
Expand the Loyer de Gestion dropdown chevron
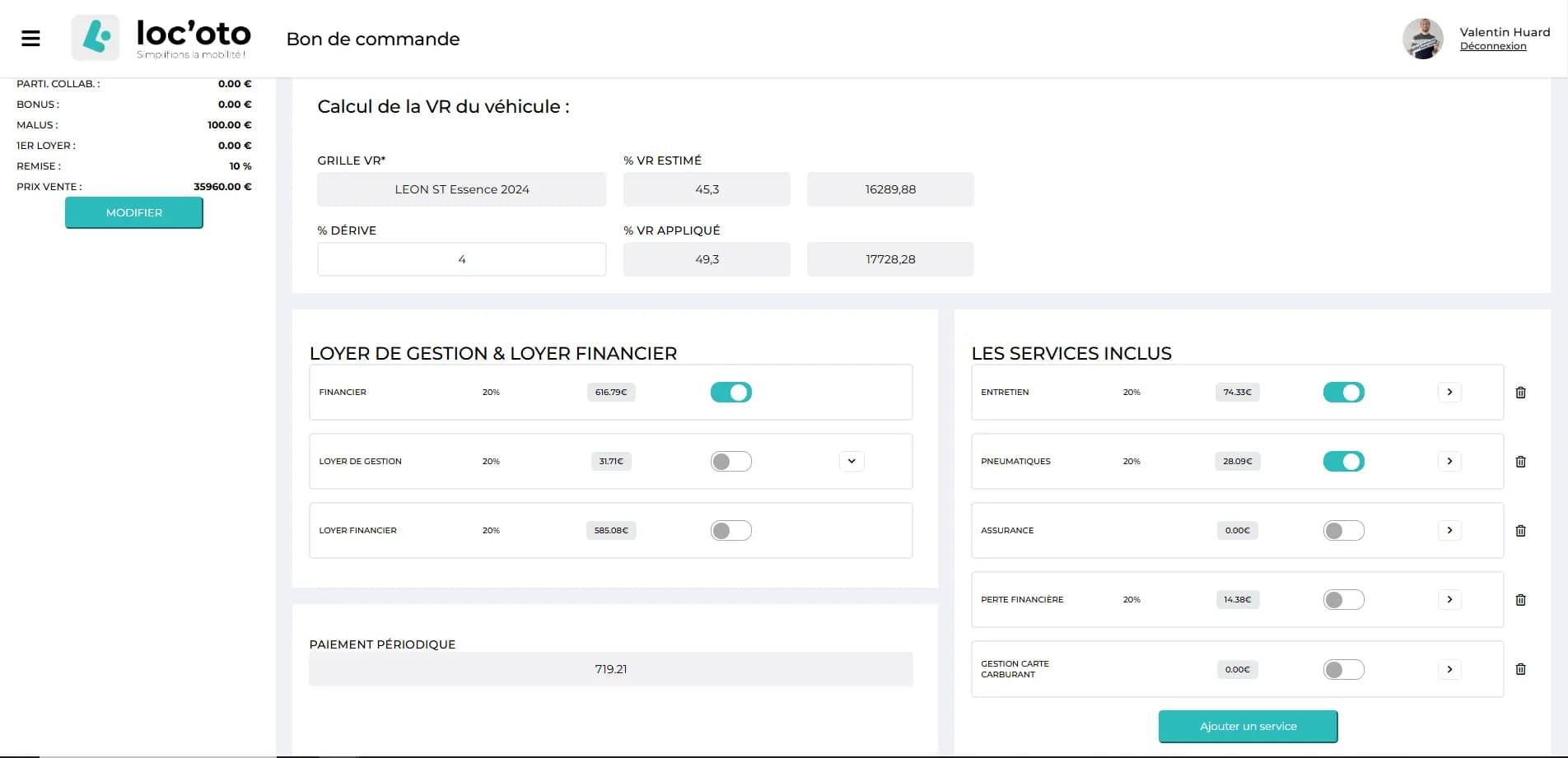(x=852, y=462)
